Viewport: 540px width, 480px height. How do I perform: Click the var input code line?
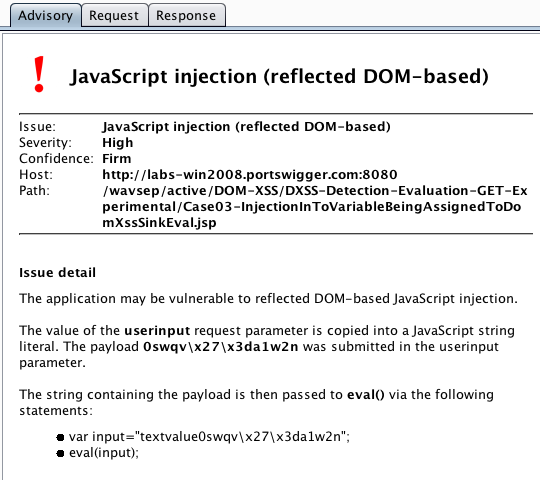(209, 437)
